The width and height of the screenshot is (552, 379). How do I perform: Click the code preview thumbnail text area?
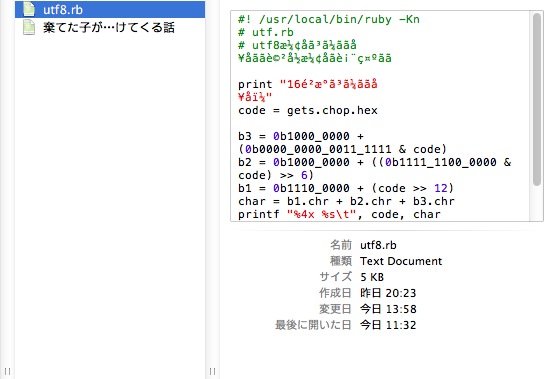coord(380,116)
